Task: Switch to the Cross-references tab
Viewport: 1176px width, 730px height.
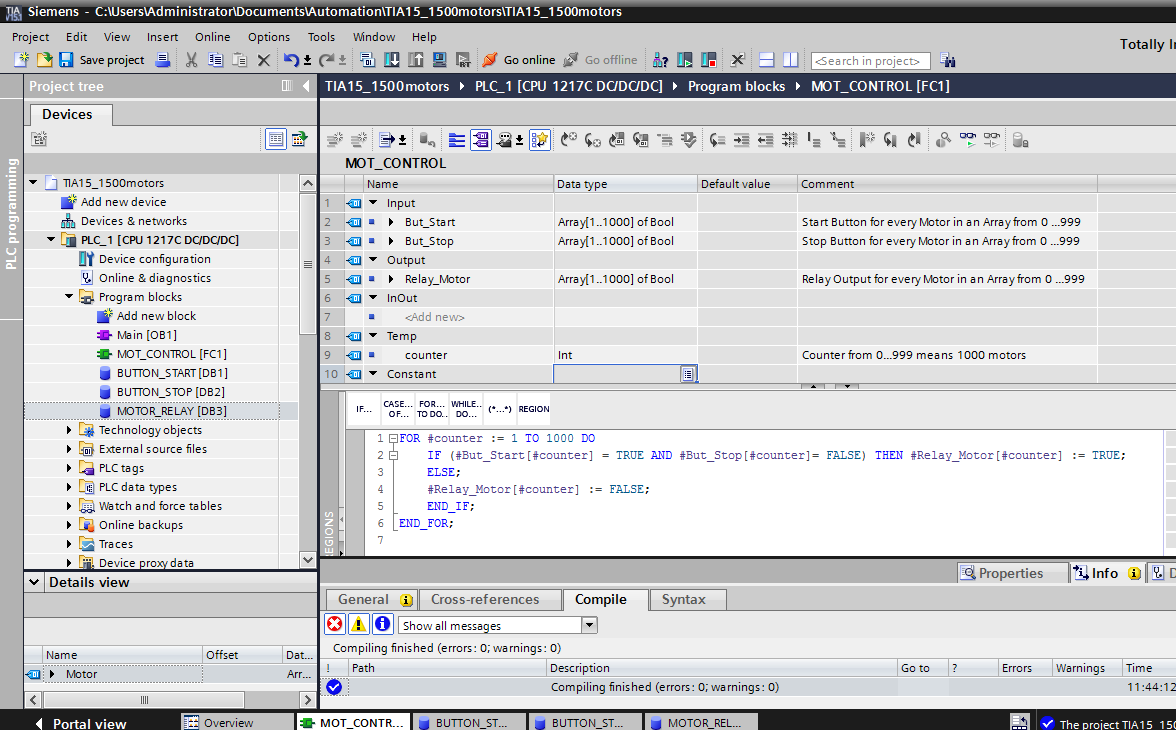Action: (485, 599)
